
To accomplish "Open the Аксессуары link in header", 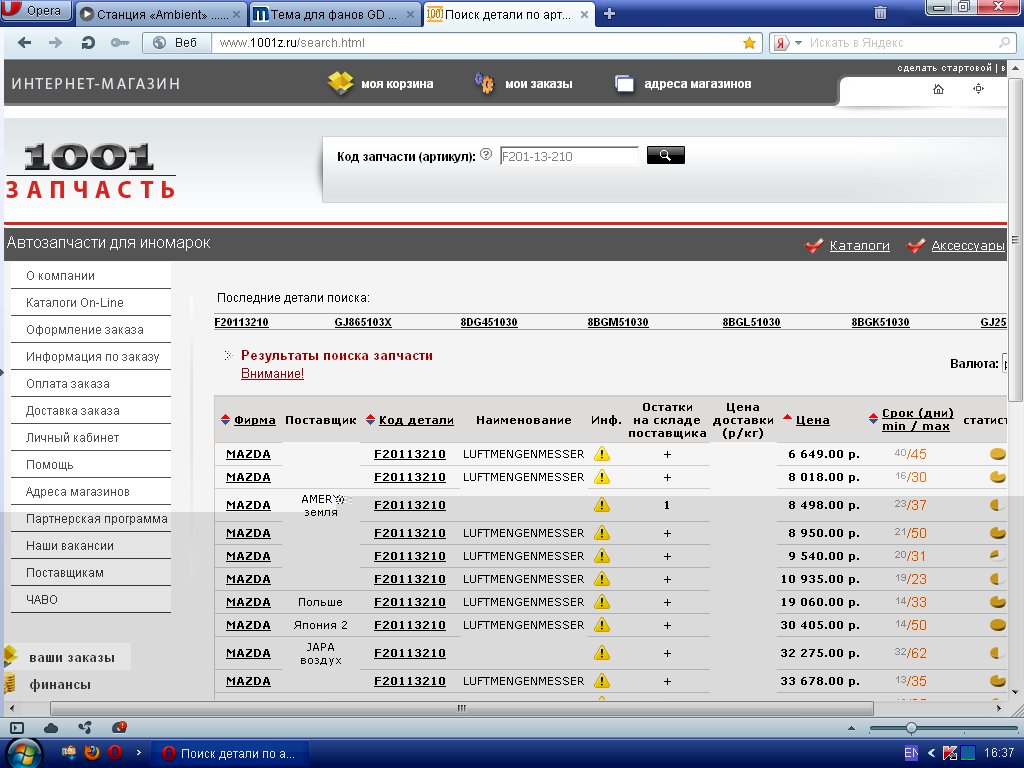I will 968,246.
